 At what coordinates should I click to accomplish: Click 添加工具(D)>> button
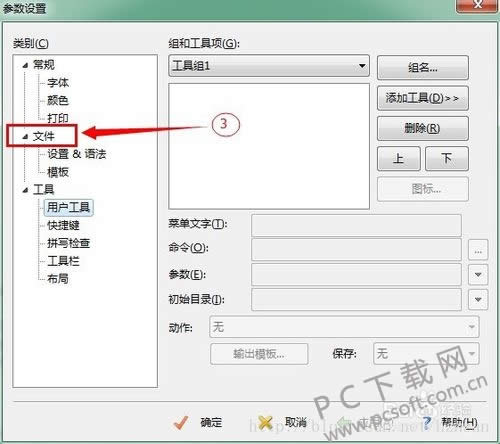(423, 98)
